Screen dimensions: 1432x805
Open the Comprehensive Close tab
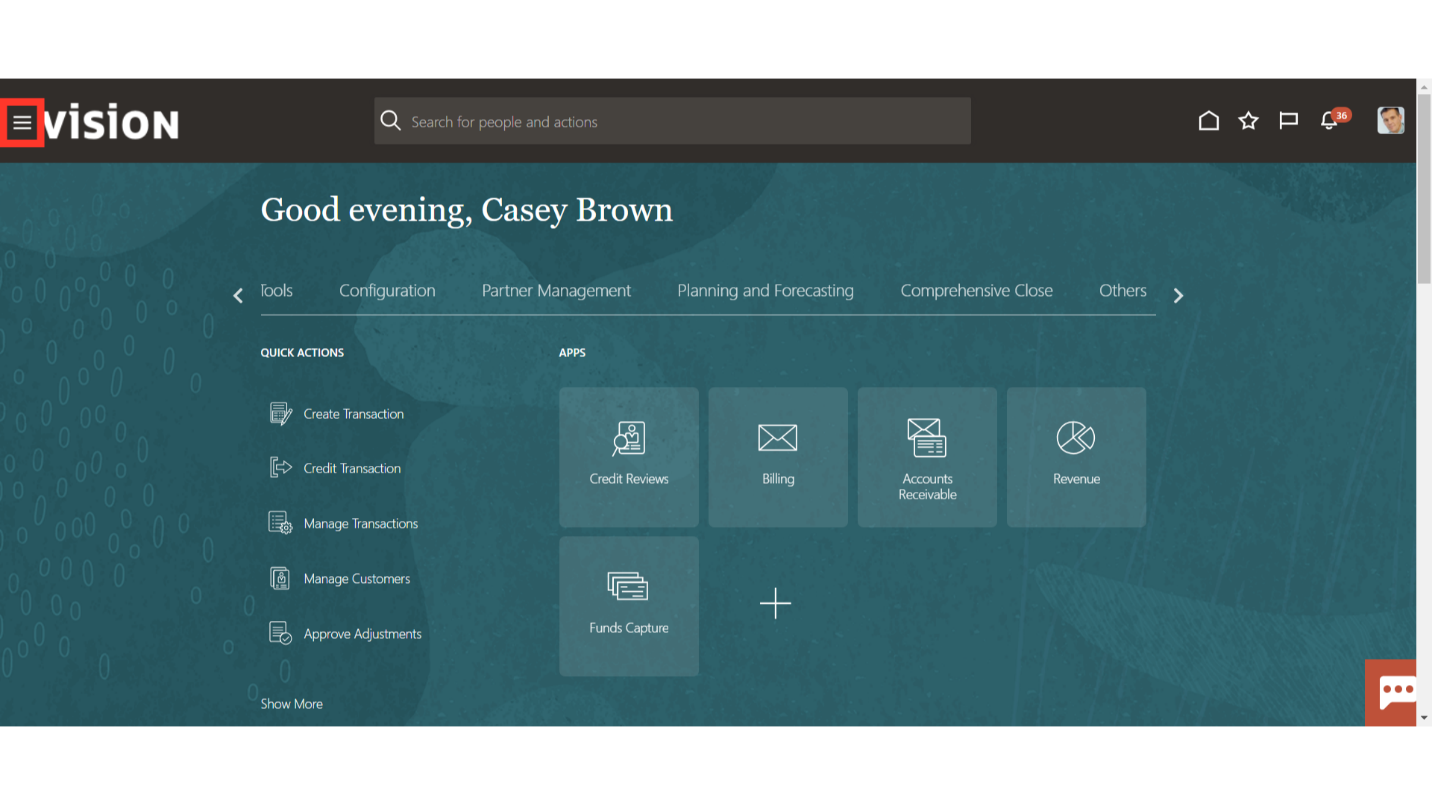click(x=977, y=290)
